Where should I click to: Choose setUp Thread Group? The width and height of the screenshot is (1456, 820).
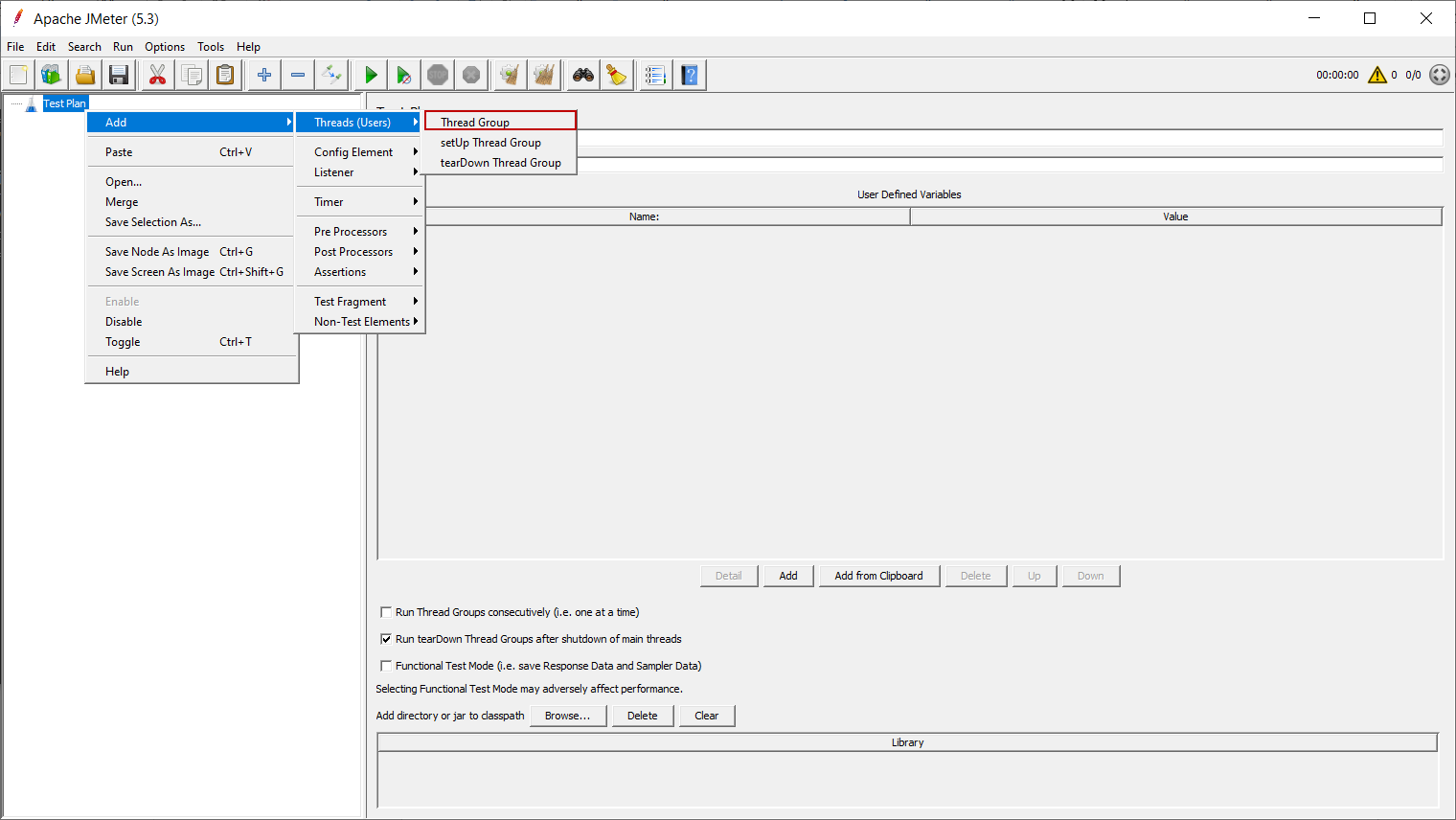(501, 143)
